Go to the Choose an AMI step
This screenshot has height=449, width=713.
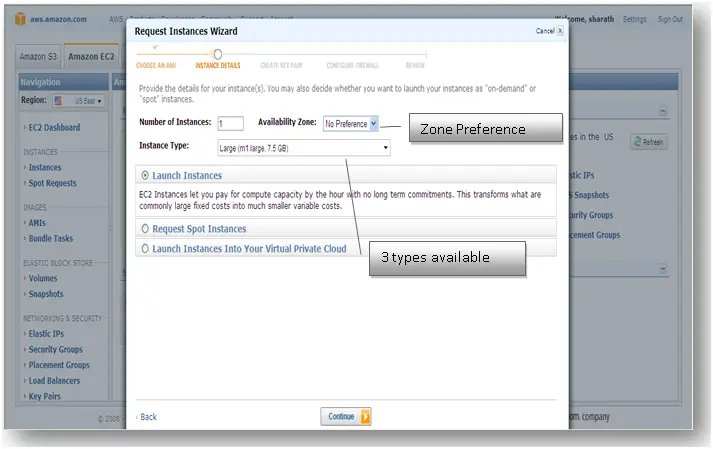(x=156, y=66)
